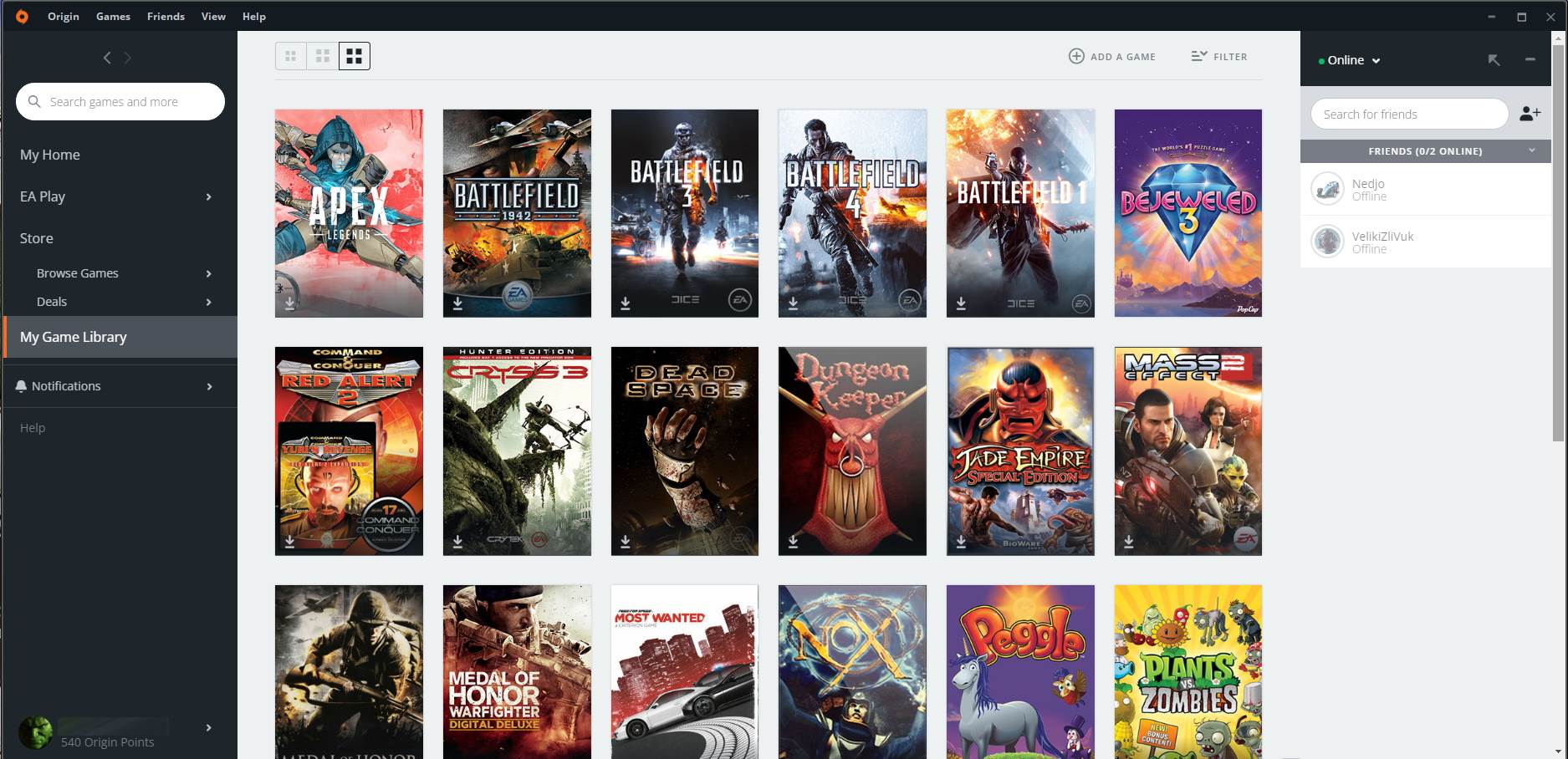Click the Add a Game plus icon
Screen dimensions: 1568x759
[x=1076, y=56]
